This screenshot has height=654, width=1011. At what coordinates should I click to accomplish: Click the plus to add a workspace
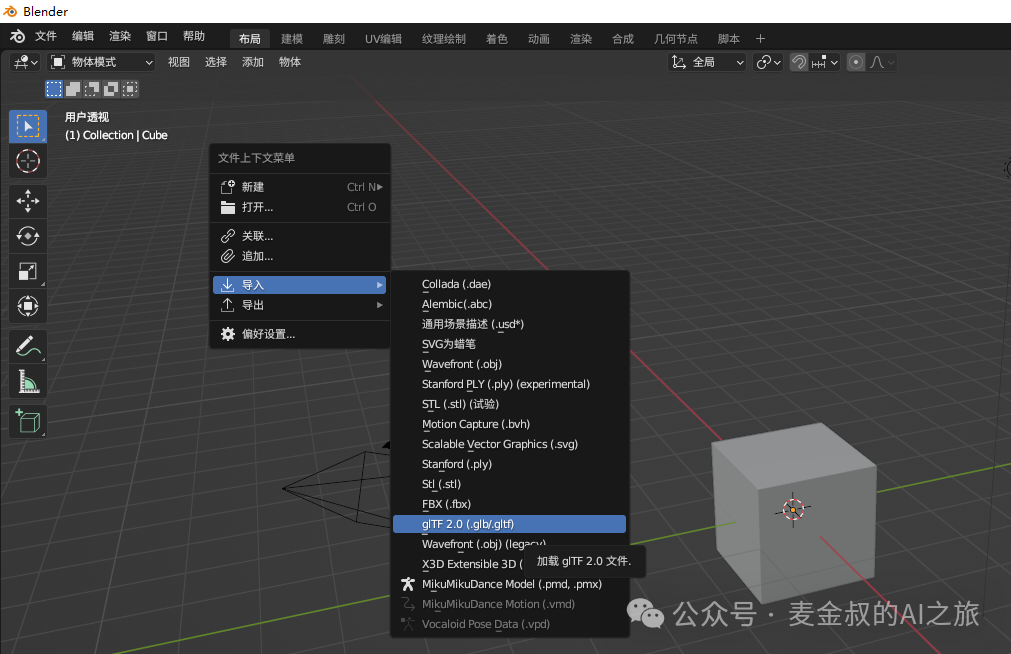tap(760, 39)
